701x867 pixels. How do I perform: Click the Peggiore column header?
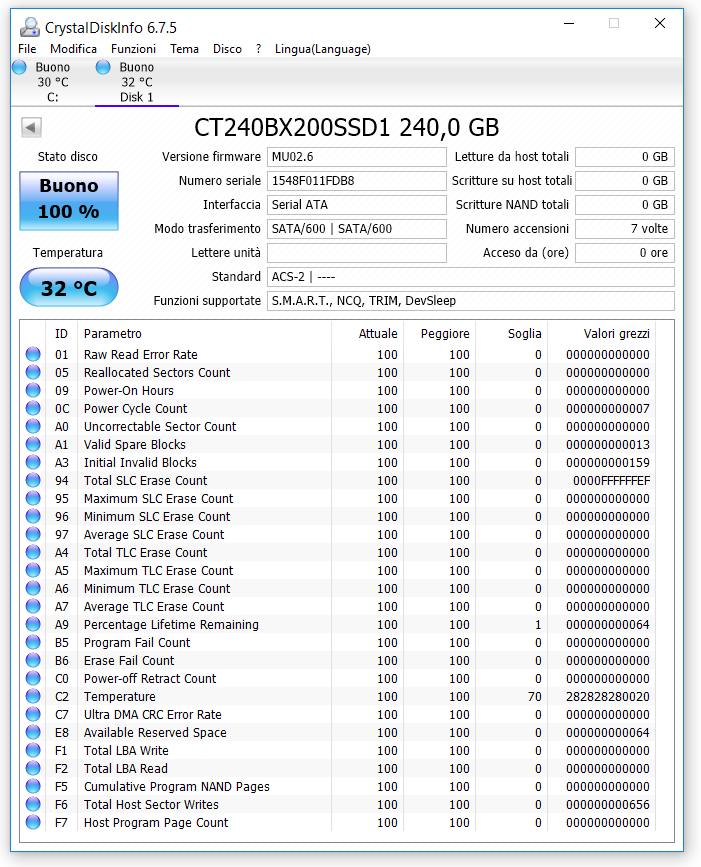pyautogui.click(x=439, y=333)
